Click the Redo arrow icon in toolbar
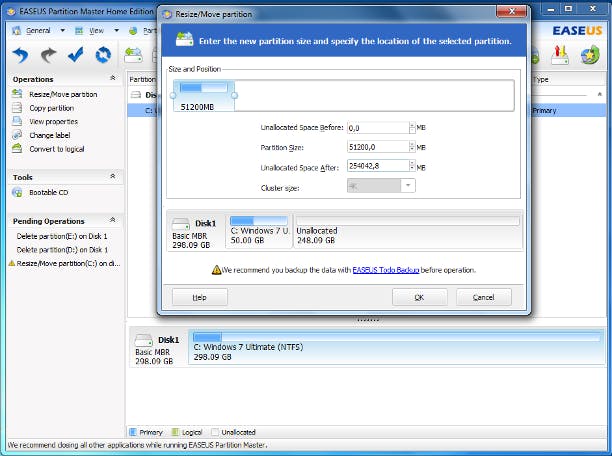The height and width of the screenshot is (456, 612). (48, 55)
